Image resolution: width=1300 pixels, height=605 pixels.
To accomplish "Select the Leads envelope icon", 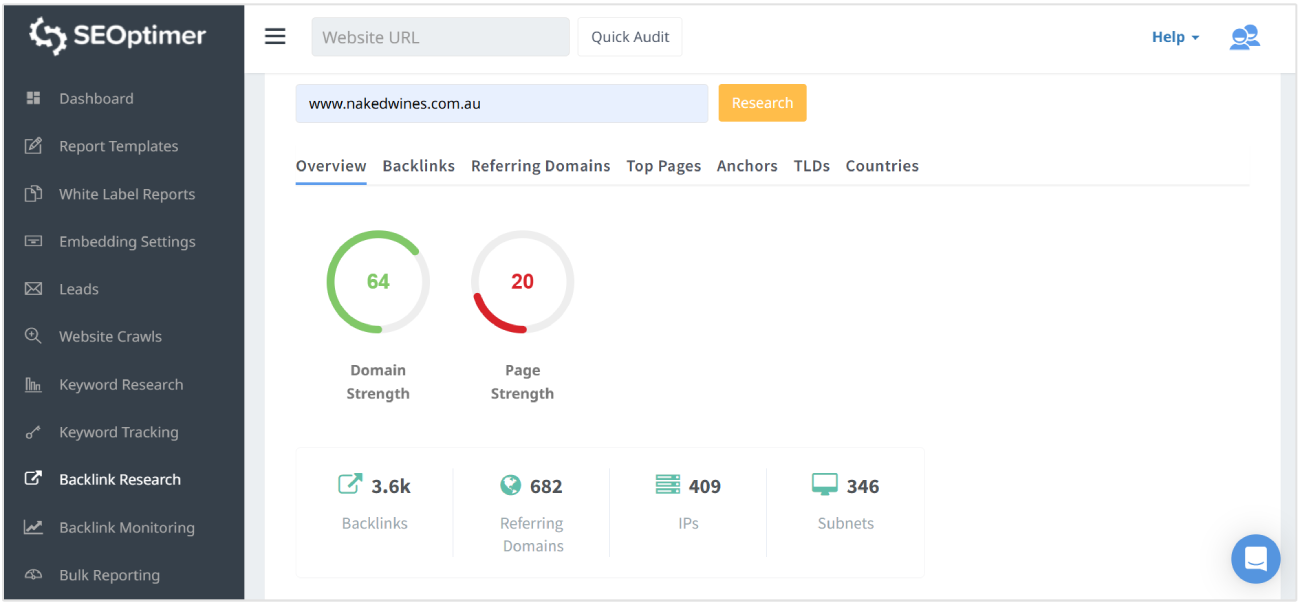I will point(35,289).
